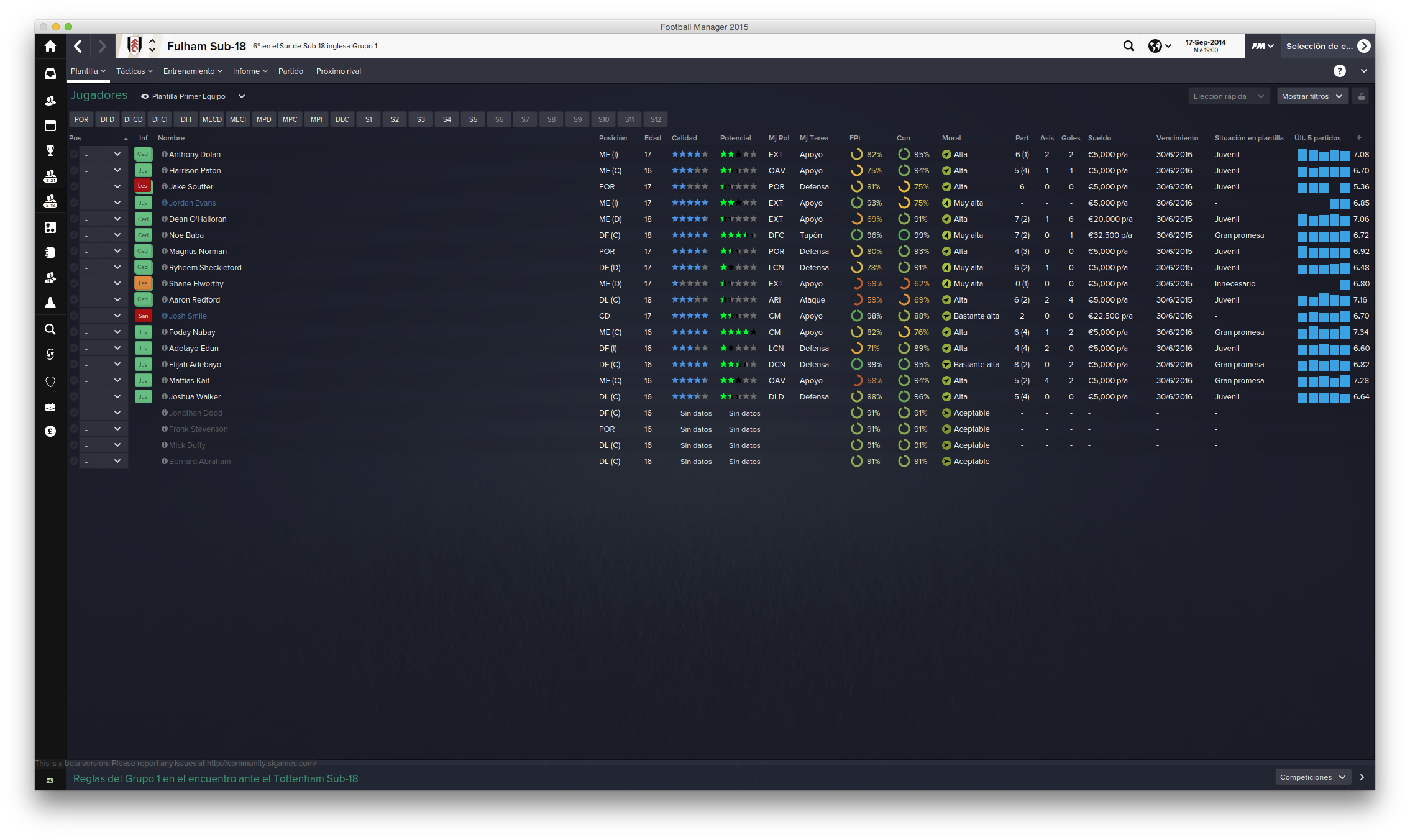Open the S-18 squad sidebar icon

click(x=50, y=201)
